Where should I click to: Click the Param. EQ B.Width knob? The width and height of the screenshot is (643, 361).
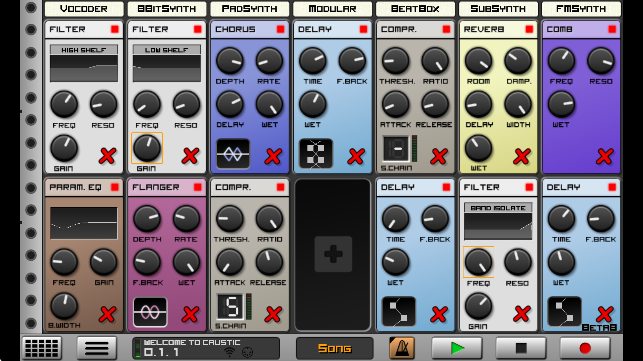point(64,306)
